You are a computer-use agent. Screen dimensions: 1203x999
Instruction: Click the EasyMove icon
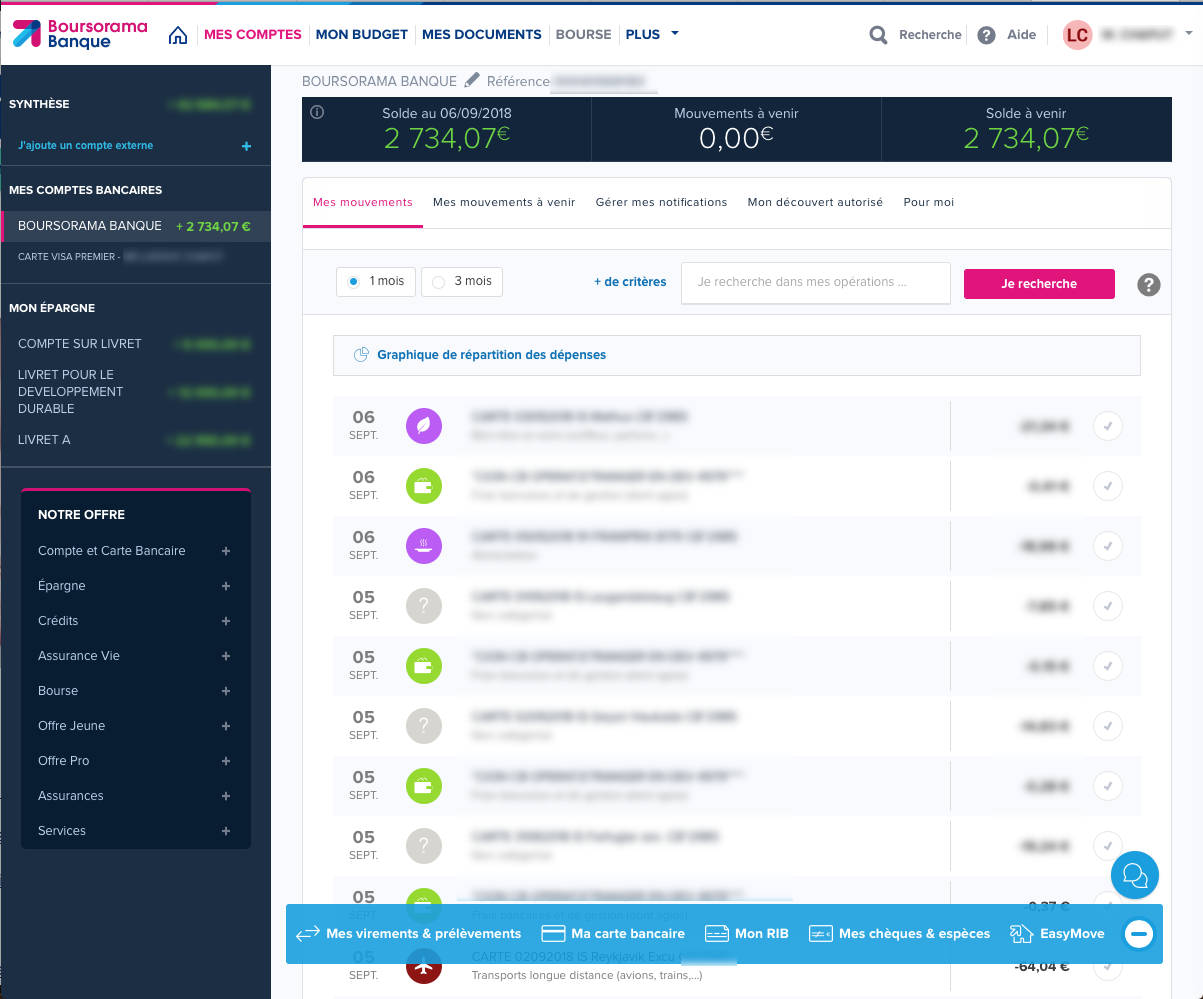coord(1021,934)
